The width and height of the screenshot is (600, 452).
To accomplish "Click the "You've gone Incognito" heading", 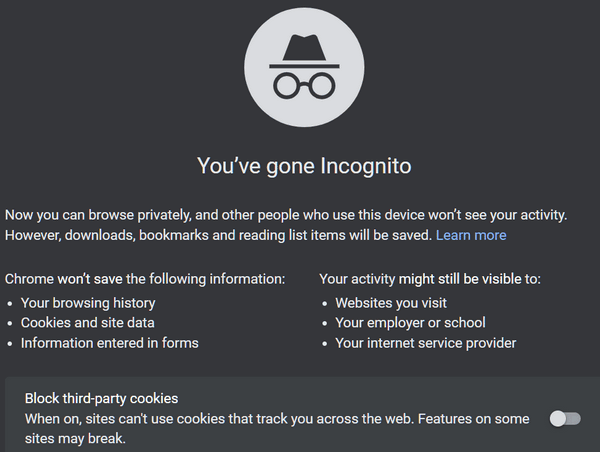I will (x=304, y=166).
